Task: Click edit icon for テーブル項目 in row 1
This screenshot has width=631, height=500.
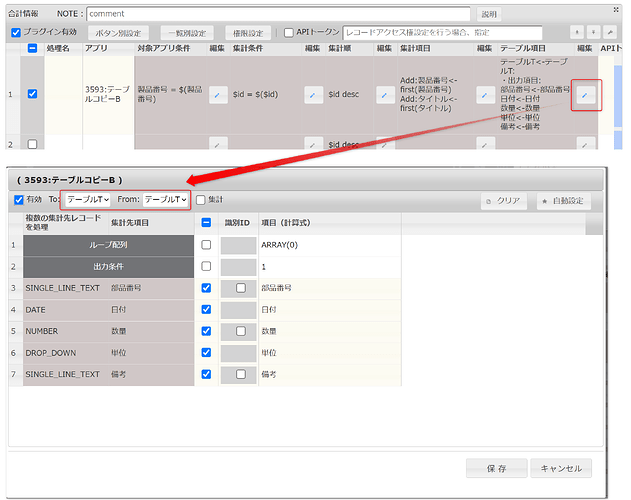Action: click(586, 95)
